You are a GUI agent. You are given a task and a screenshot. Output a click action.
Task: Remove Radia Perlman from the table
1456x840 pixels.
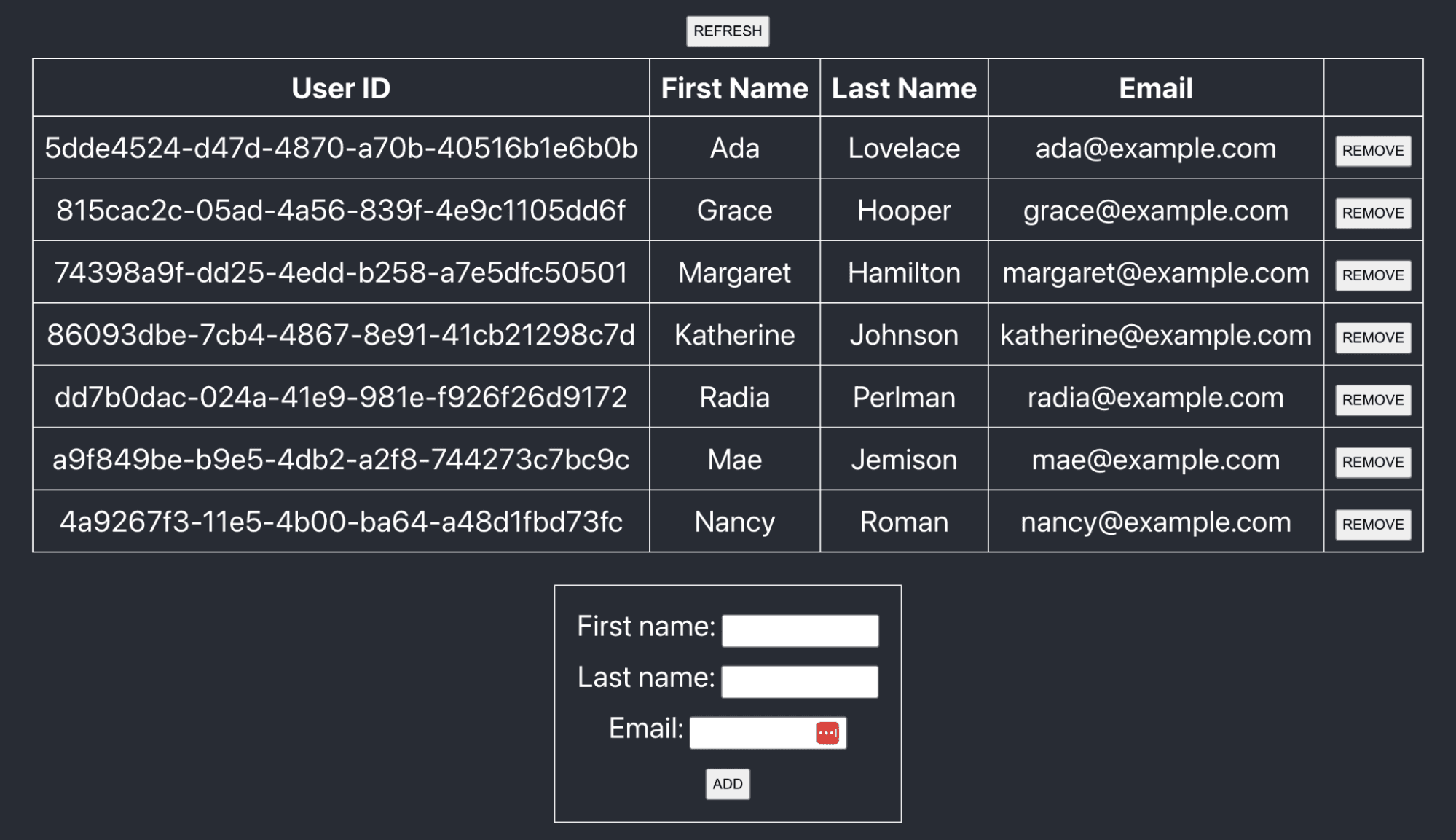click(x=1372, y=399)
